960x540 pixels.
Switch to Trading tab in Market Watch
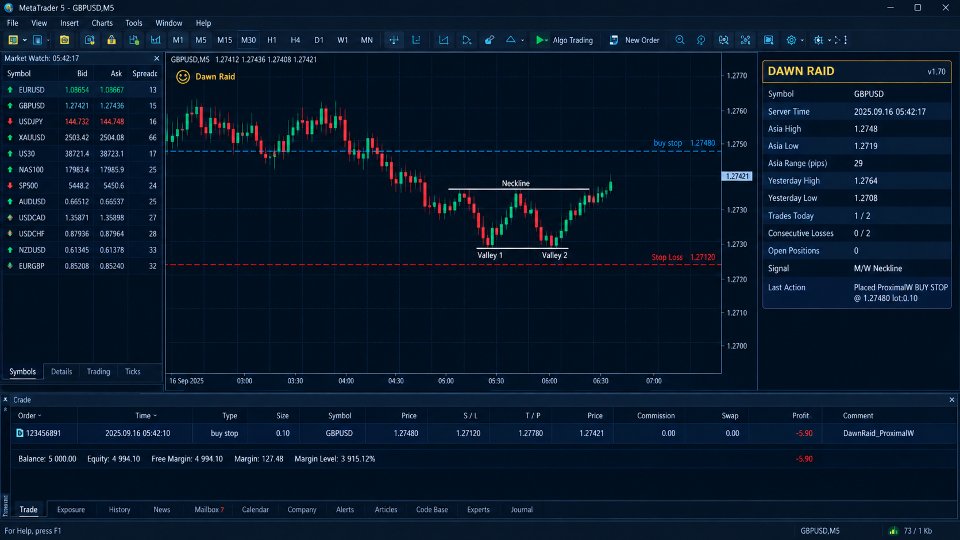98,372
